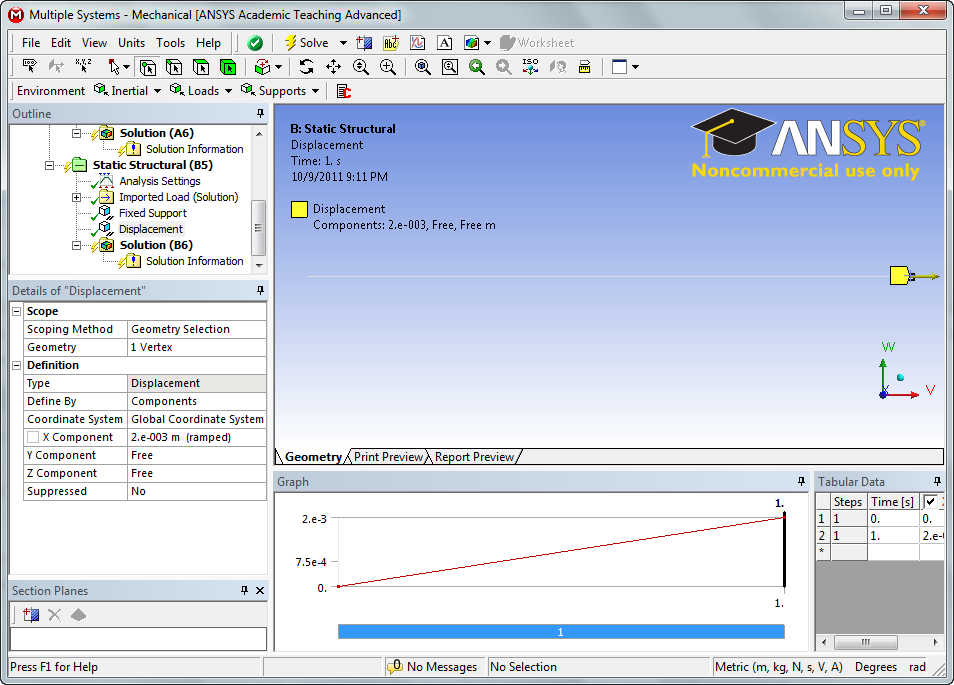Open the New Chart and Table icon
The height and width of the screenshot is (685, 954).
(x=417, y=43)
